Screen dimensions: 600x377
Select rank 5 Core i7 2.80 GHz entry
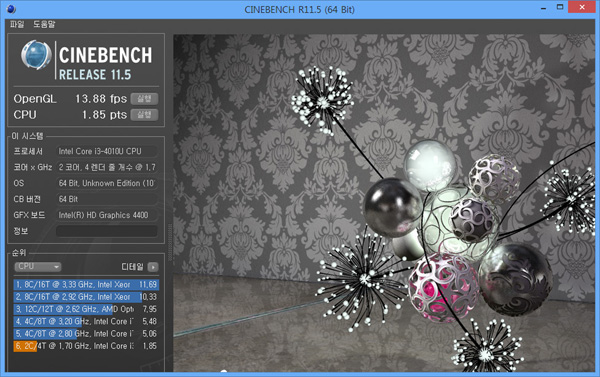(x=86, y=333)
